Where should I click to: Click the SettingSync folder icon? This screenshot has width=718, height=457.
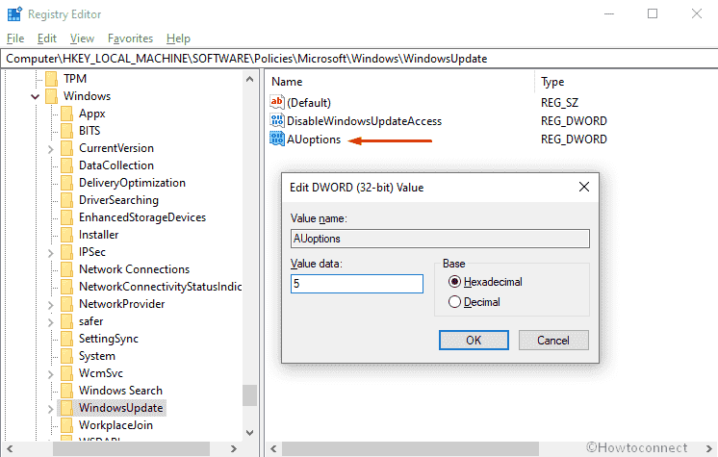click(67, 339)
